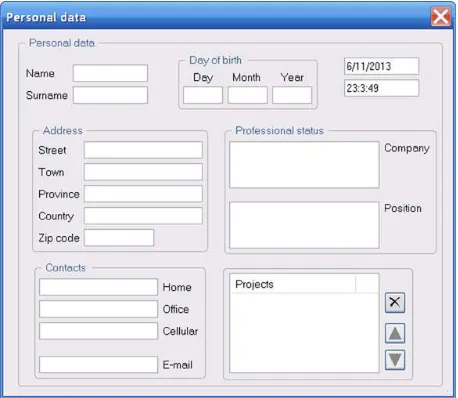The image size is (458, 398).
Task: Click the Zip code label
Action: coord(59,238)
